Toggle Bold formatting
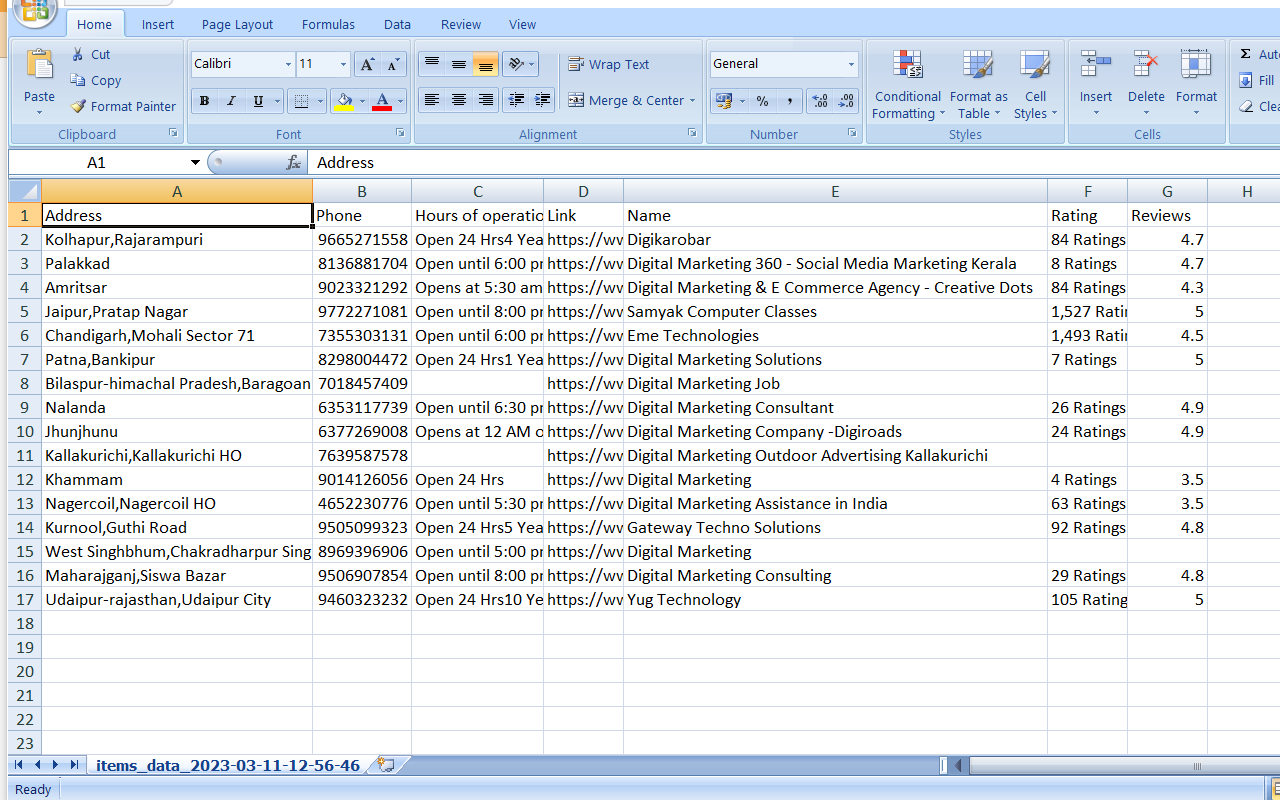The width and height of the screenshot is (1280, 800). (x=204, y=101)
